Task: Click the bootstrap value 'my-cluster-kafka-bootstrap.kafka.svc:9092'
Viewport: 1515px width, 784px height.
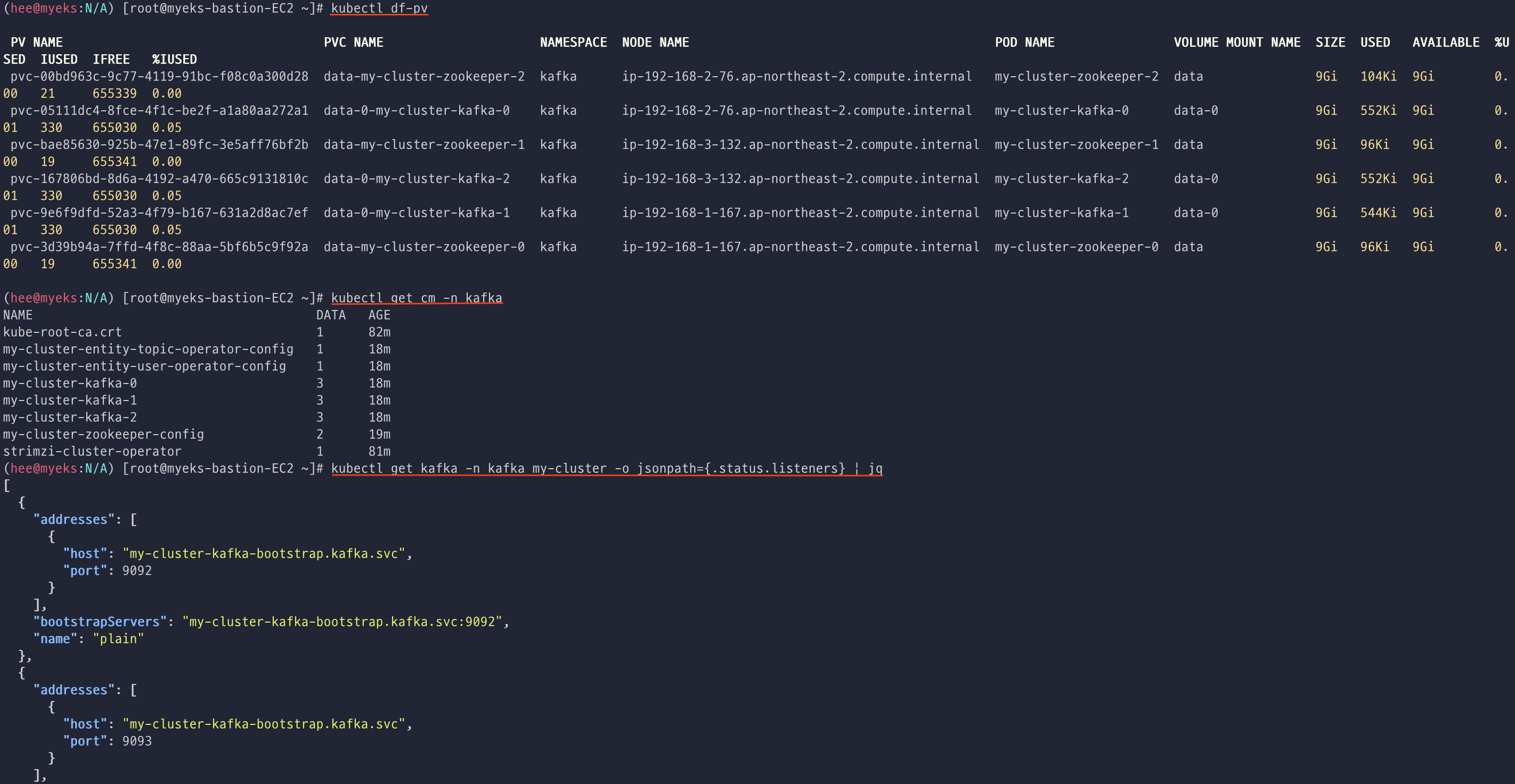Action: click(x=341, y=622)
